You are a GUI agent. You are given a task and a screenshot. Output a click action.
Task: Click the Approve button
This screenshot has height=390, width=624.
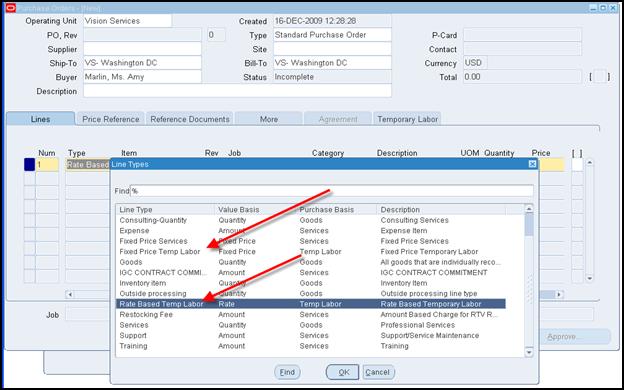pos(576,337)
